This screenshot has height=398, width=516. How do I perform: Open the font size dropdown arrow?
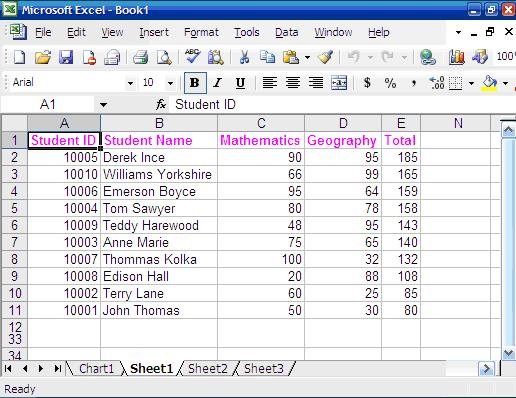tap(170, 83)
